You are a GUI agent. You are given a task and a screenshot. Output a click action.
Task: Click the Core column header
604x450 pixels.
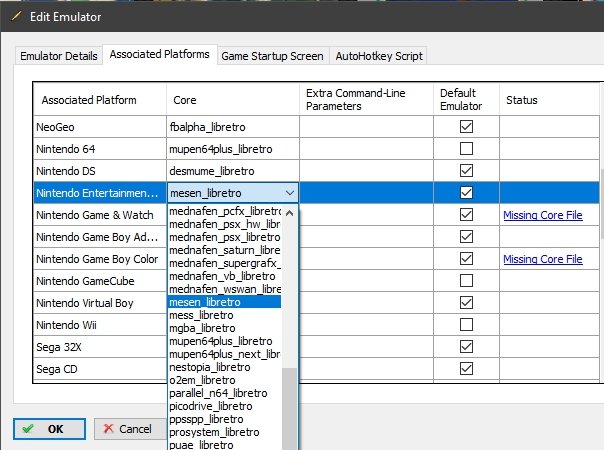click(x=233, y=99)
